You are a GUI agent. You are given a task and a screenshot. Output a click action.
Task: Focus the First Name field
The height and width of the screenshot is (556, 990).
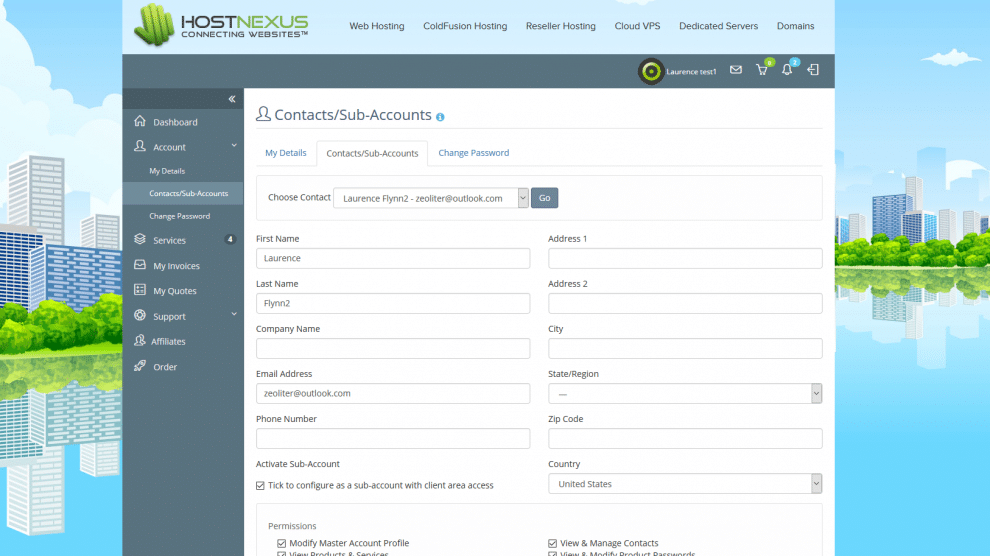click(393, 258)
